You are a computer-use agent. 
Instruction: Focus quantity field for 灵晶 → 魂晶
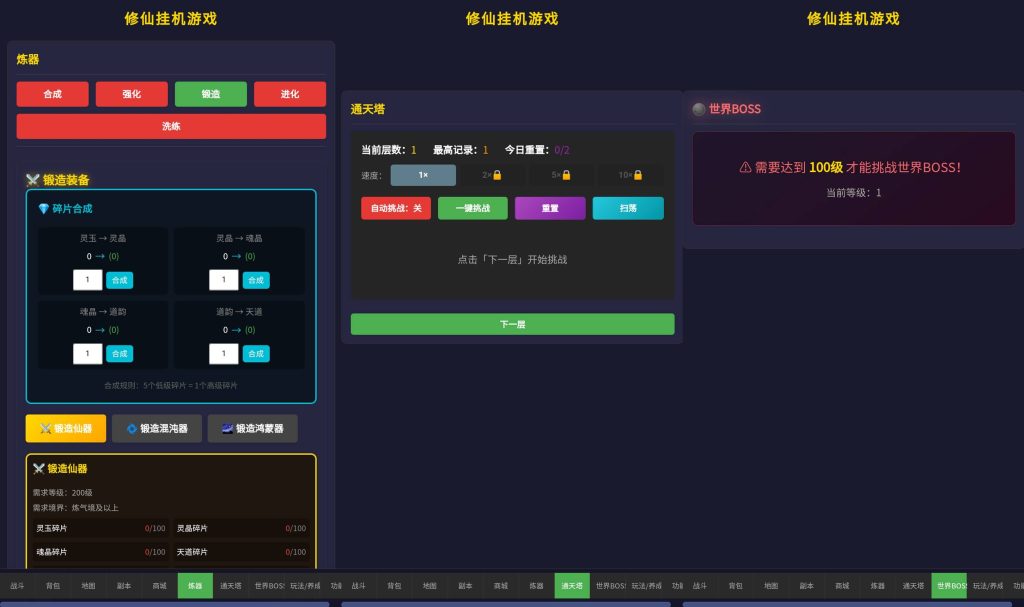[223, 280]
